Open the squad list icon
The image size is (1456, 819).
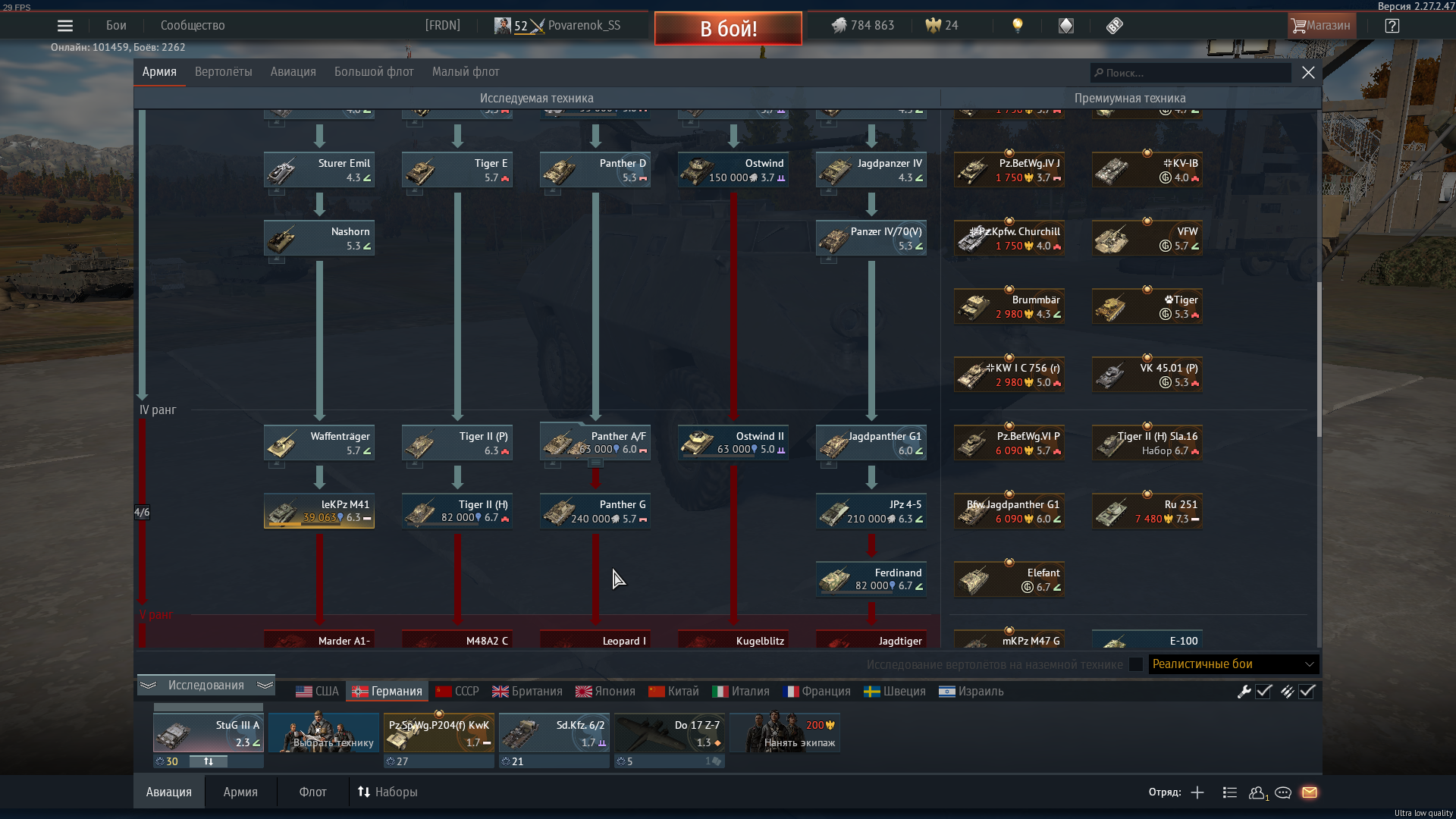(x=1230, y=792)
